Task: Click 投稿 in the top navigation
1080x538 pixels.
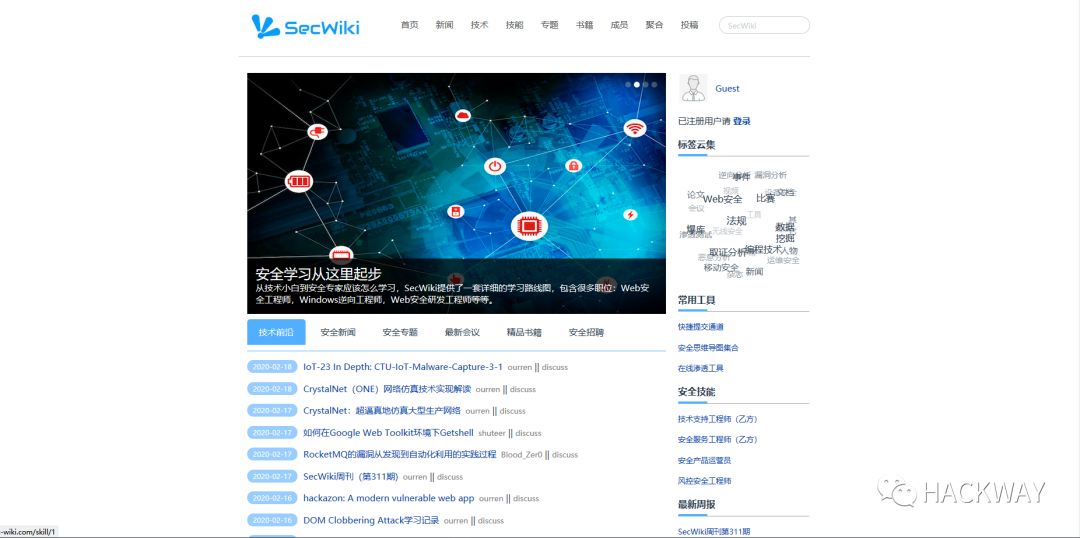Action: click(689, 25)
